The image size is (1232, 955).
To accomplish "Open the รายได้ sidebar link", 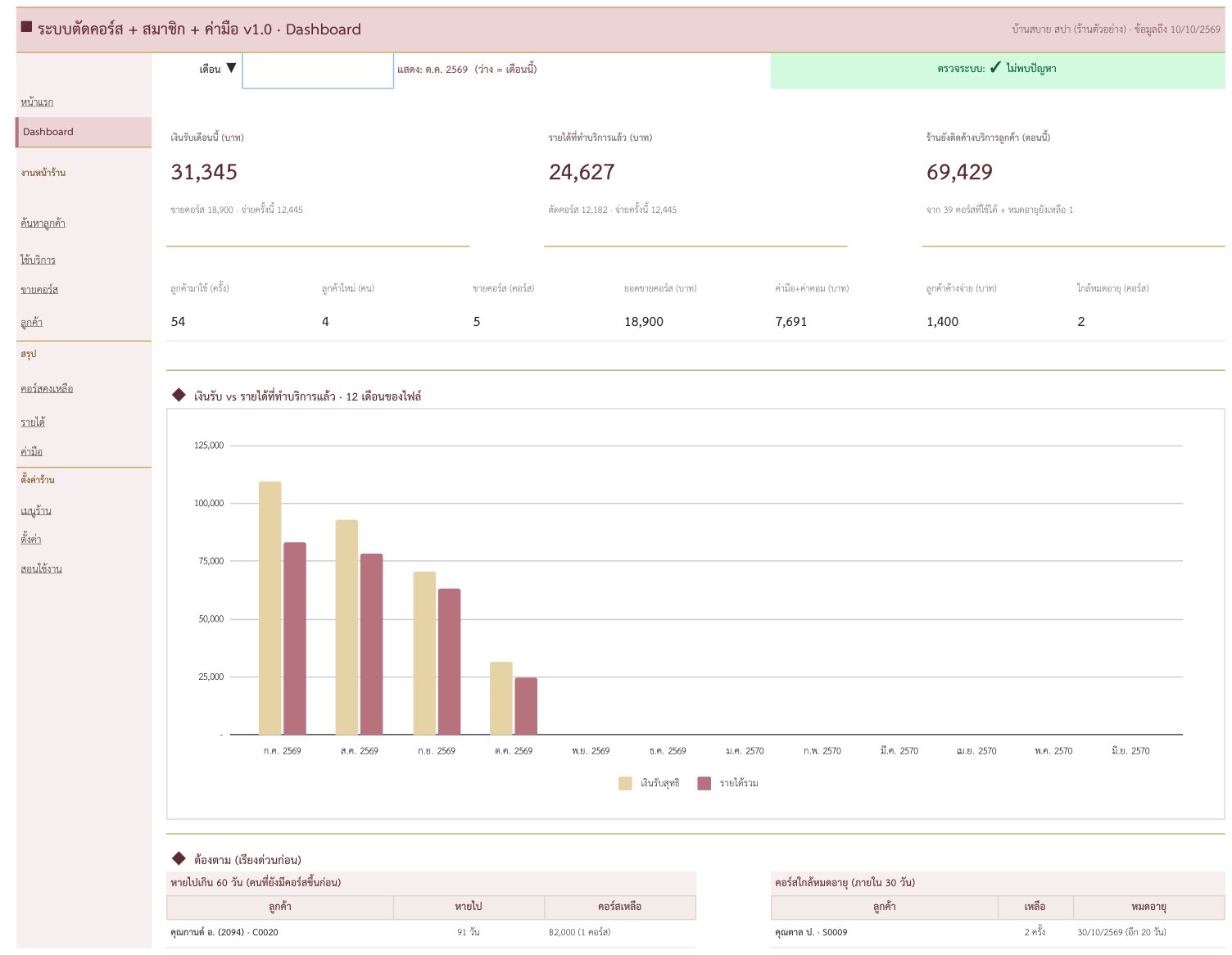I will (x=33, y=422).
